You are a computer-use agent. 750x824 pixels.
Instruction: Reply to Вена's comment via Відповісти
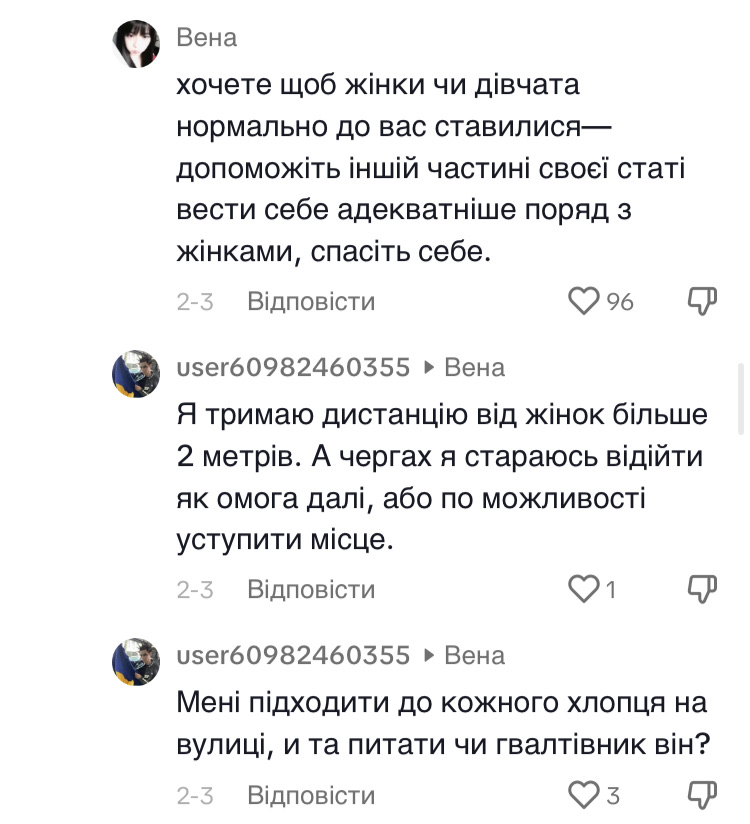pos(311,301)
